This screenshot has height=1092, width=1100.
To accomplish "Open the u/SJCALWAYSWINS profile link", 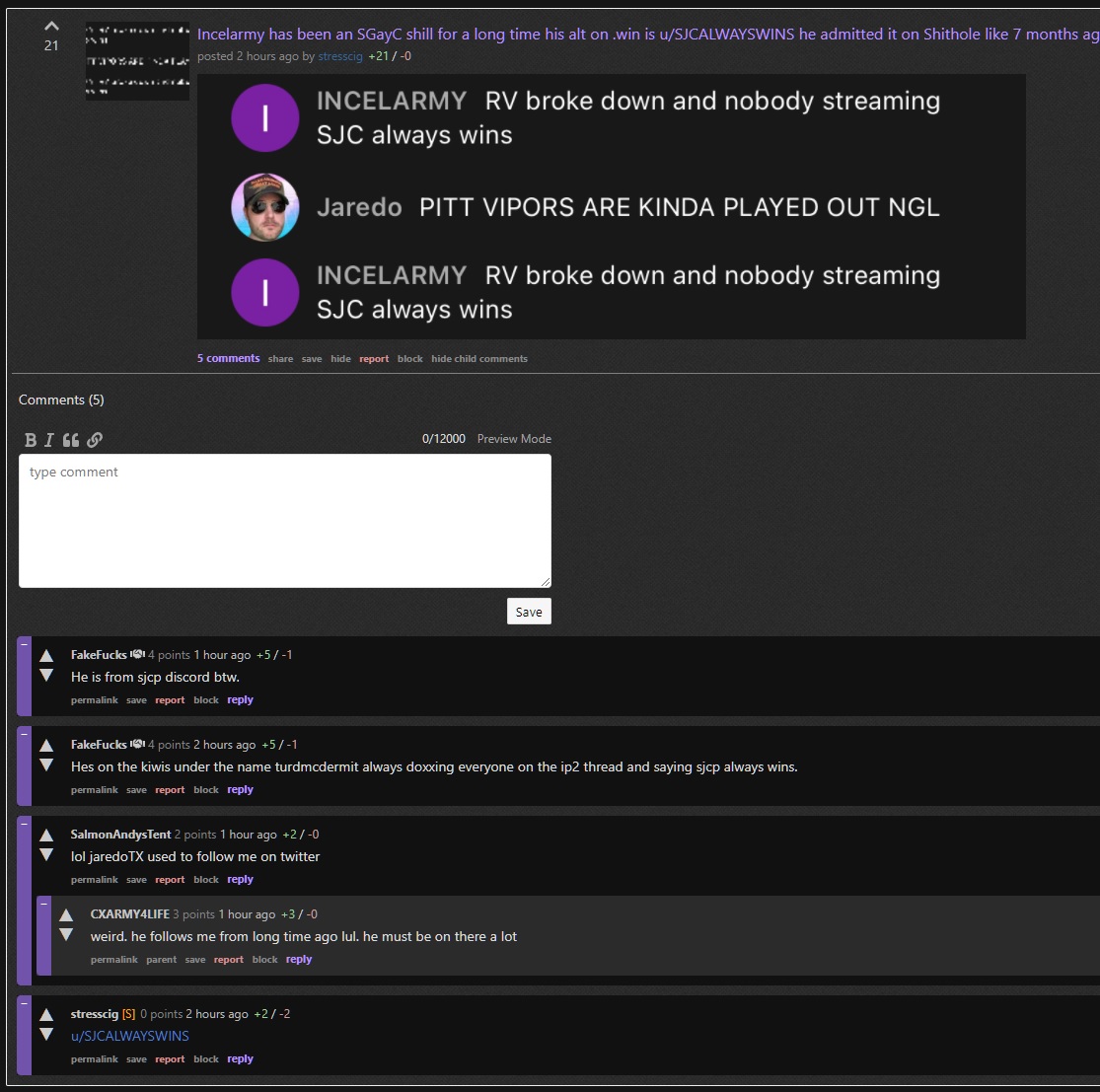I will click(x=129, y=1036).
